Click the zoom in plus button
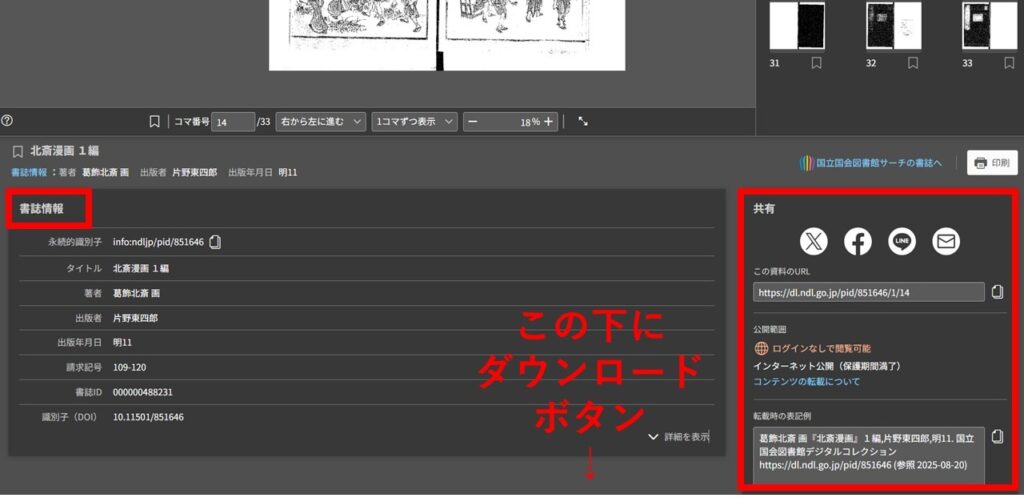Viewport: 1024px width, 498px height. click(x=549, y=122)
